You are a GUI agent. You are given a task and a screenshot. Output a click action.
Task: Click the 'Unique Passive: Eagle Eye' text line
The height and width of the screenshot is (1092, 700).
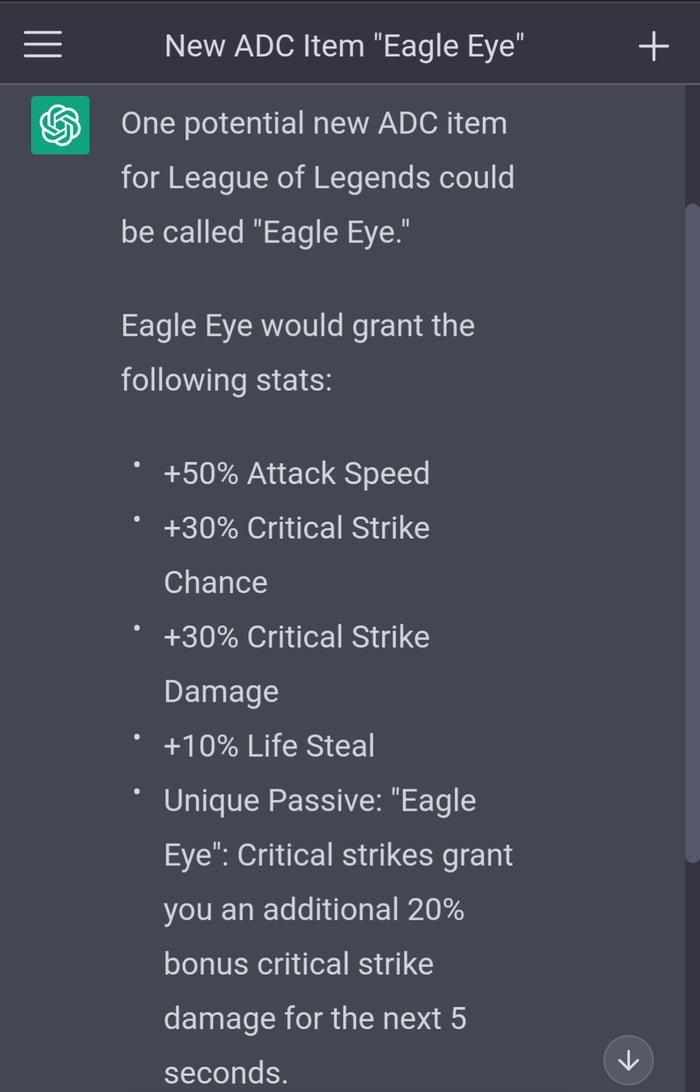coord(320,800)
